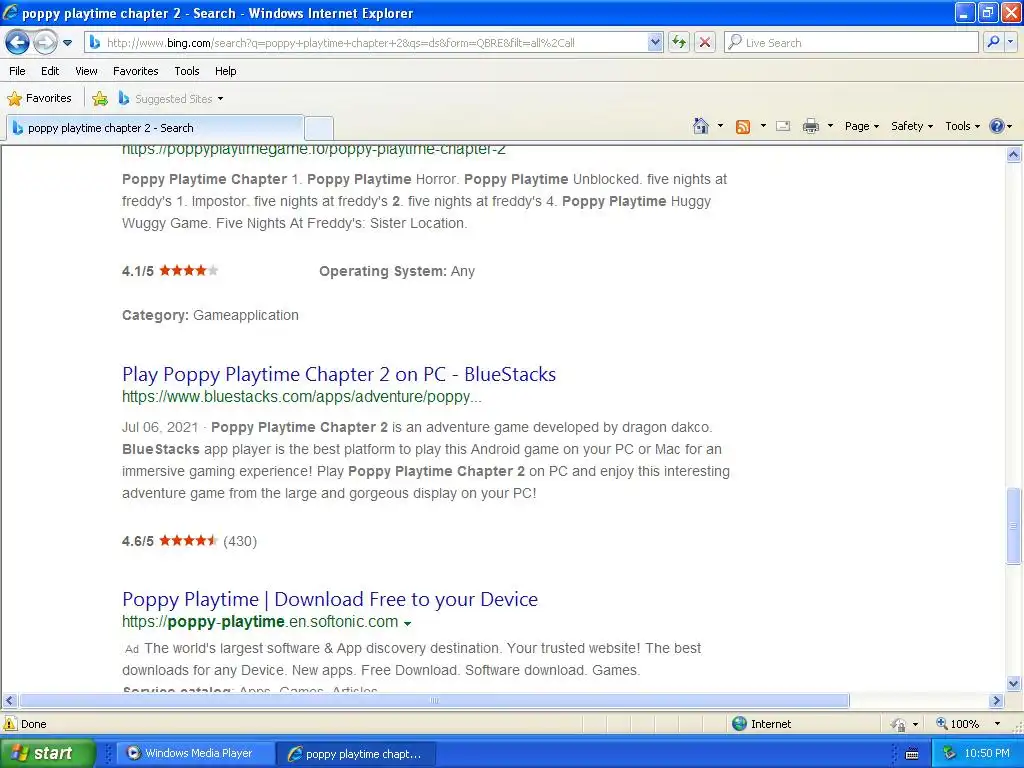Go back using the Back arrow button
The width and height of the screenshot is (1024, 768).
[18, 43]
